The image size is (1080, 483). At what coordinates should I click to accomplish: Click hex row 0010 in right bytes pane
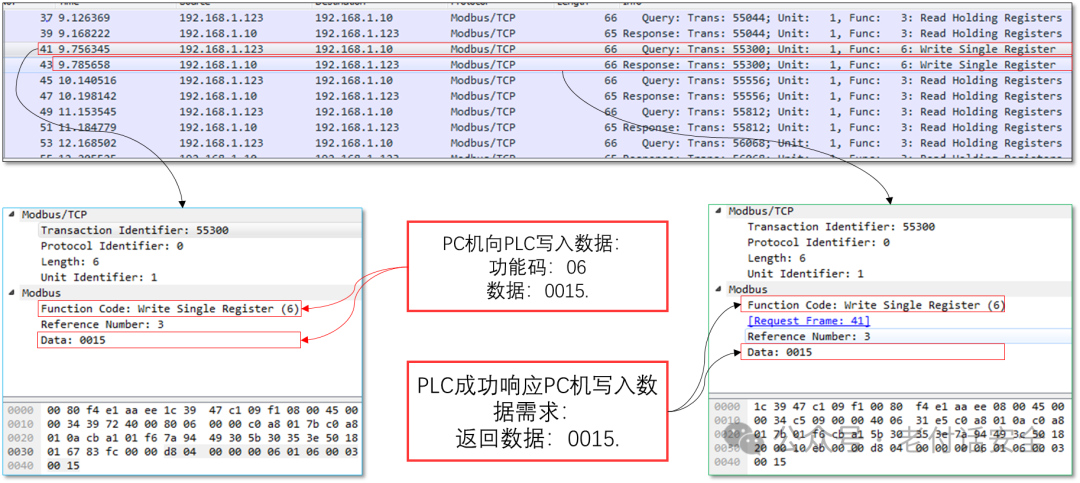[x=891, y=420]
